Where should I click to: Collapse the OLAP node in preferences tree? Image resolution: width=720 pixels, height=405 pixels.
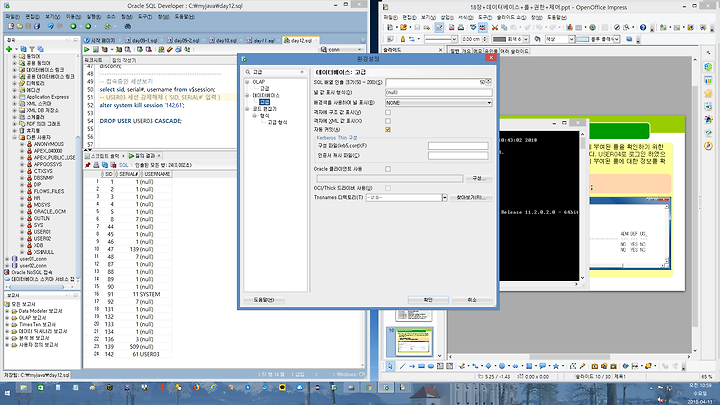tap(247, 82)
